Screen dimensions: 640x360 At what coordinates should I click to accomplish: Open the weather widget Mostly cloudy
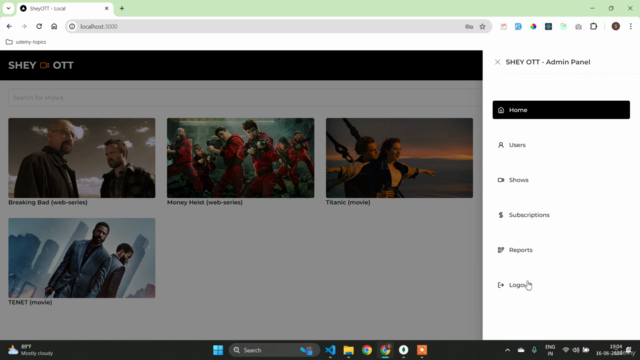click(x=31, y=350)
